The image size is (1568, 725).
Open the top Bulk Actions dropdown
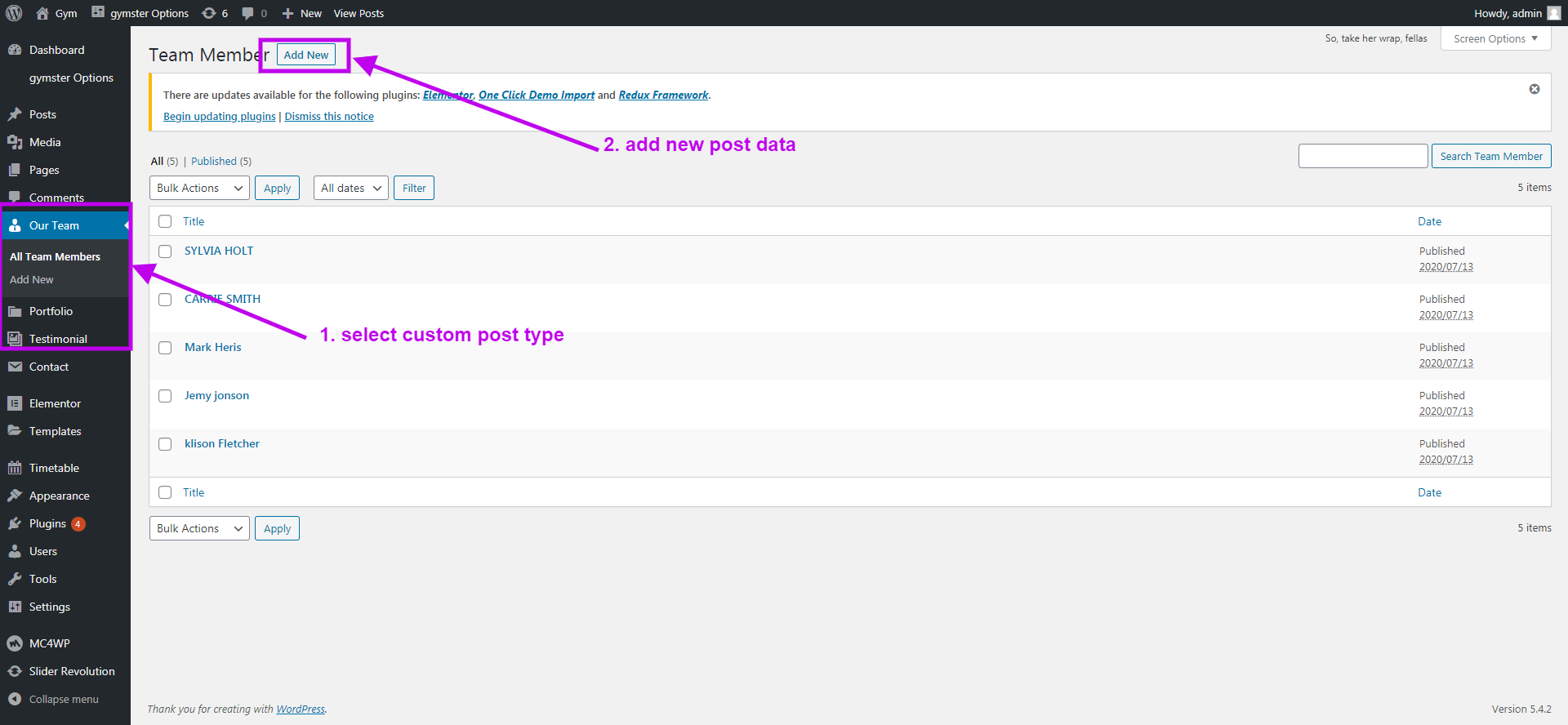tap(199, 188)
